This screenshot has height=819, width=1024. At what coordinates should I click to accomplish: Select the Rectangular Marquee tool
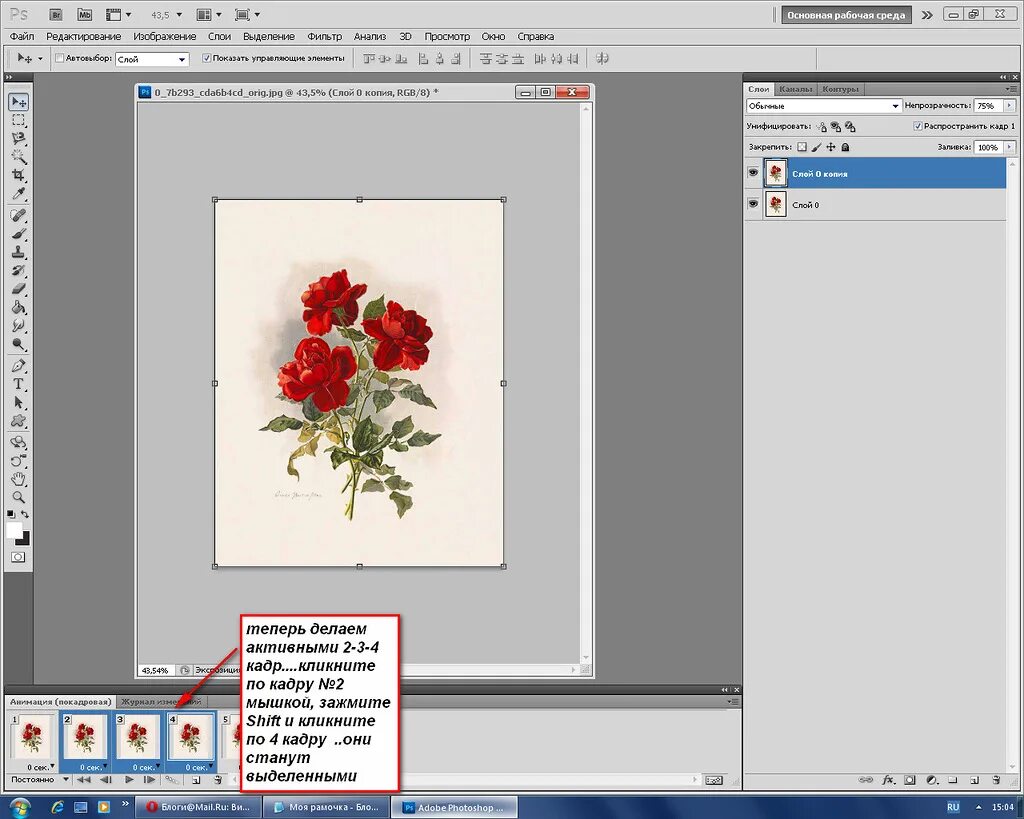click(18, 120)
